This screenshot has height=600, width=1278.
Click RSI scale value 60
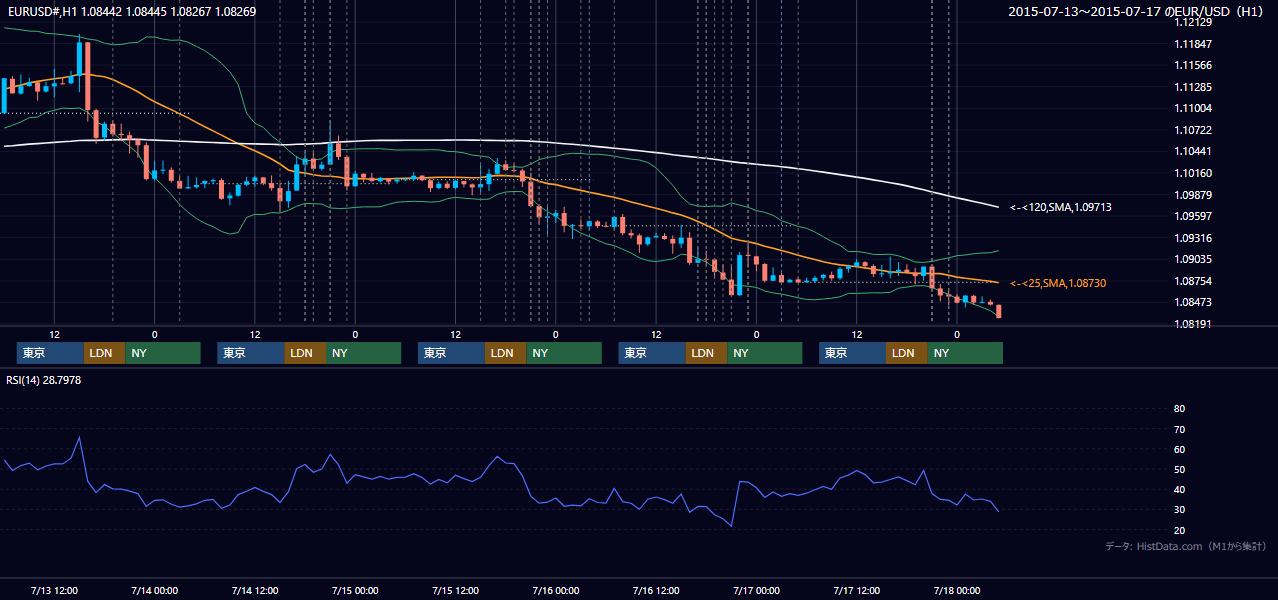[x=1179, y=449]
